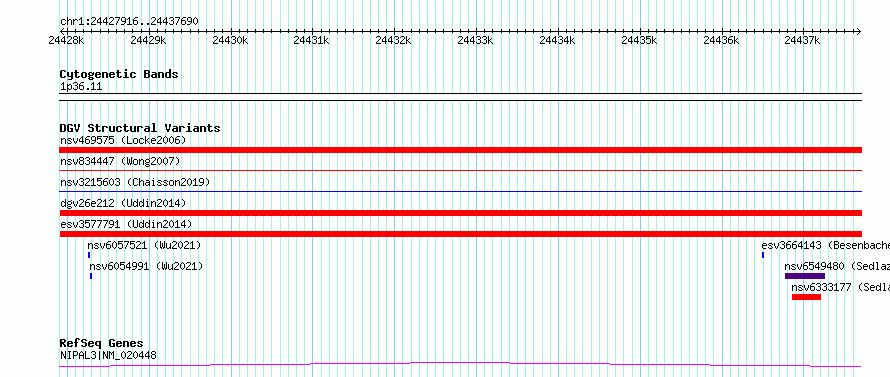Click the esv3577791 (Uddin2014) red bar

click(460, 234)
